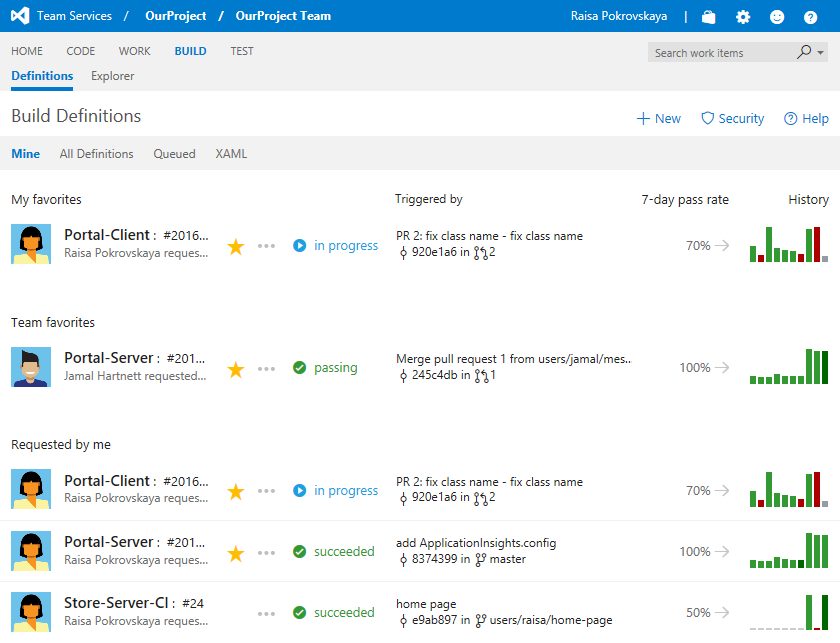Screen dimensions: 840x643
Task: Switch to the Explorer tab
Action: 112,76
